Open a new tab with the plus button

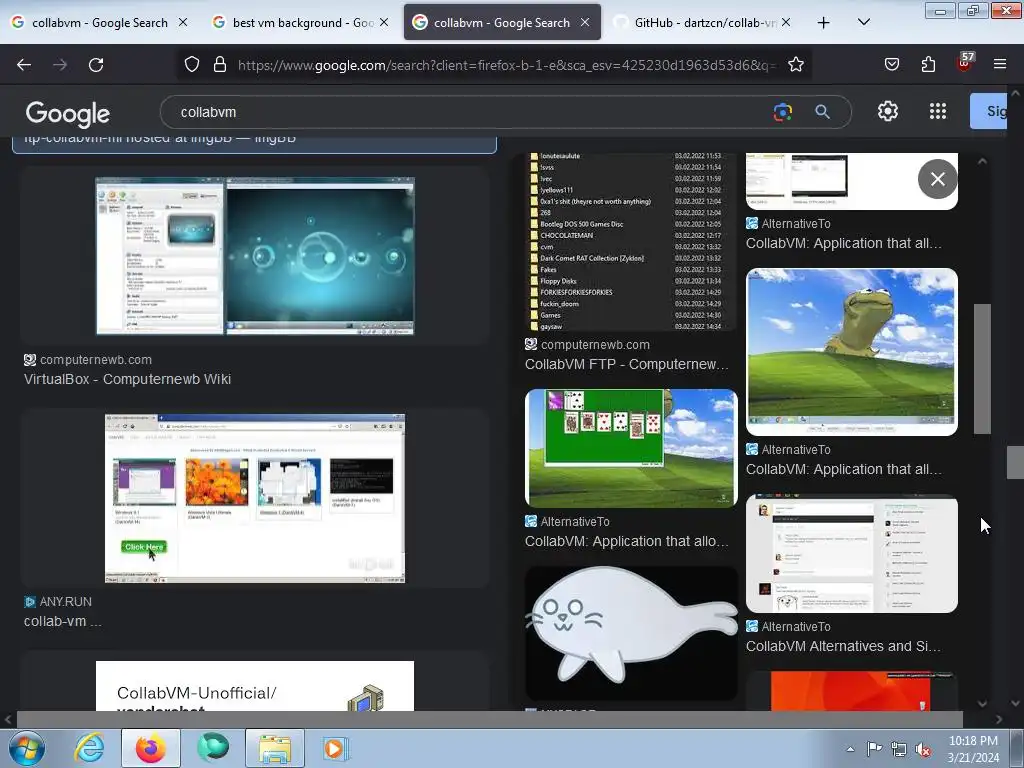point(824,22)
